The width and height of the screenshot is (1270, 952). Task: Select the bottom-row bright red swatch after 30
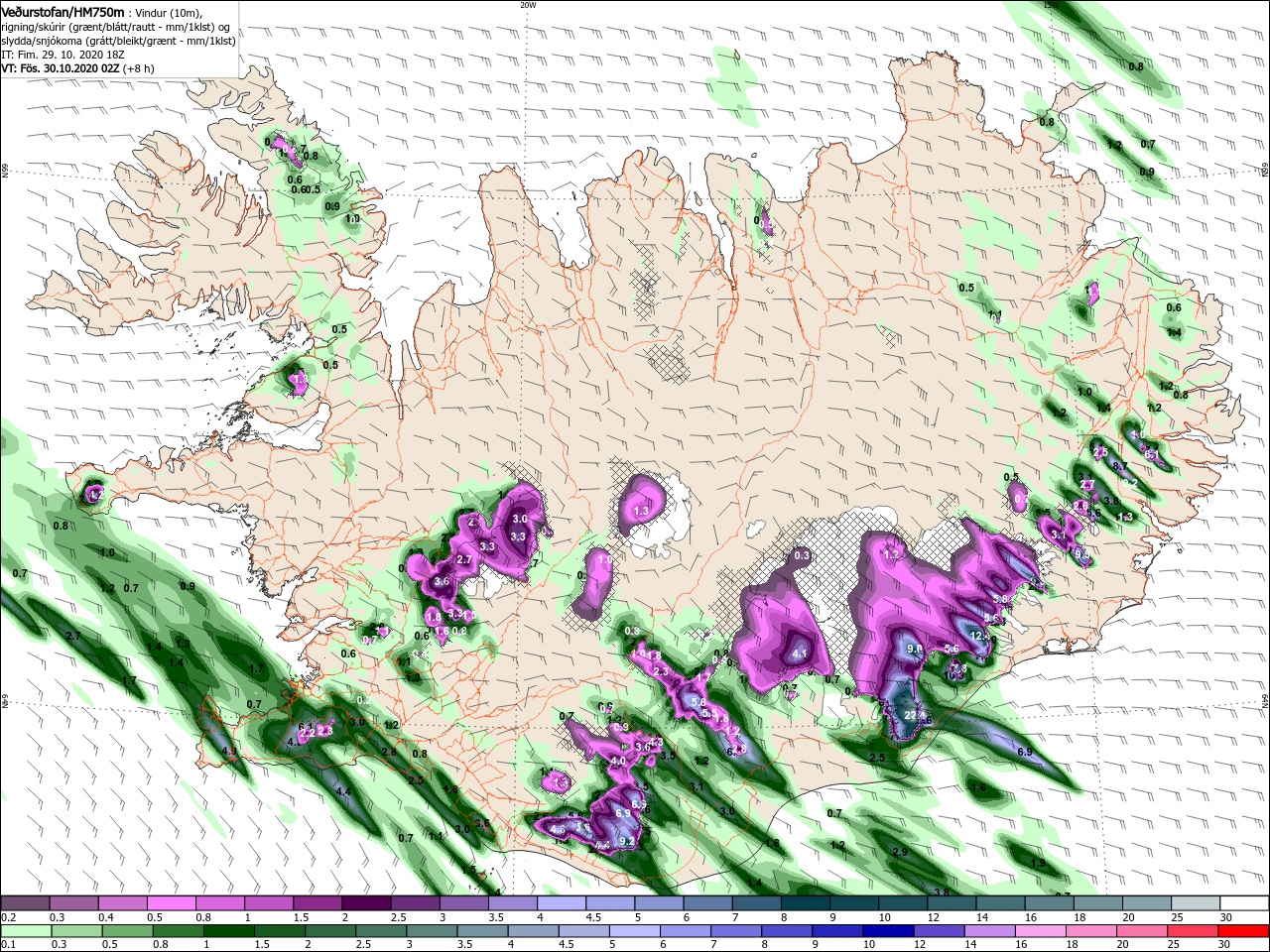[1245, 931]
